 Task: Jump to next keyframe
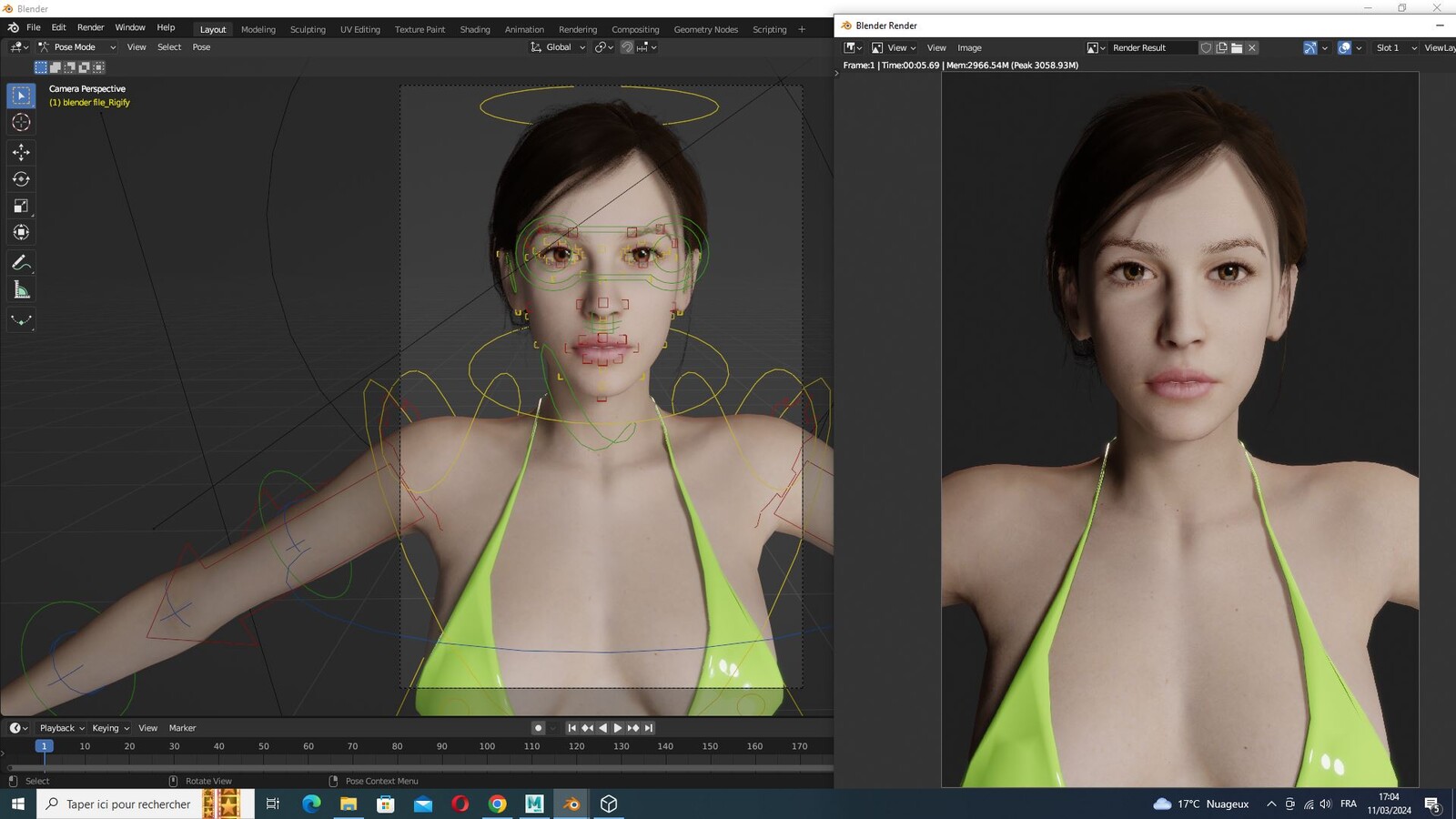click(633, 728)
